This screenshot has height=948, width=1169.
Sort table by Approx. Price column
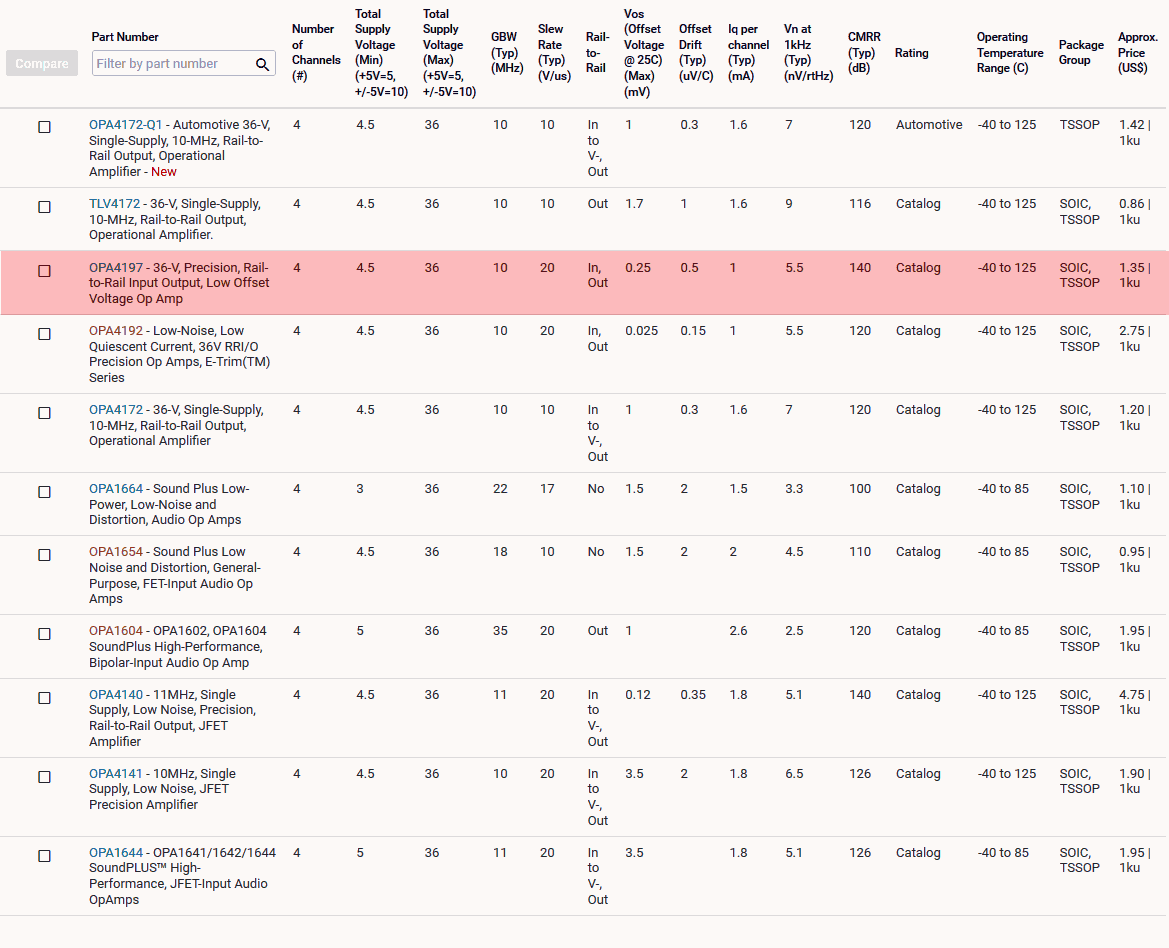point(1137,53)
